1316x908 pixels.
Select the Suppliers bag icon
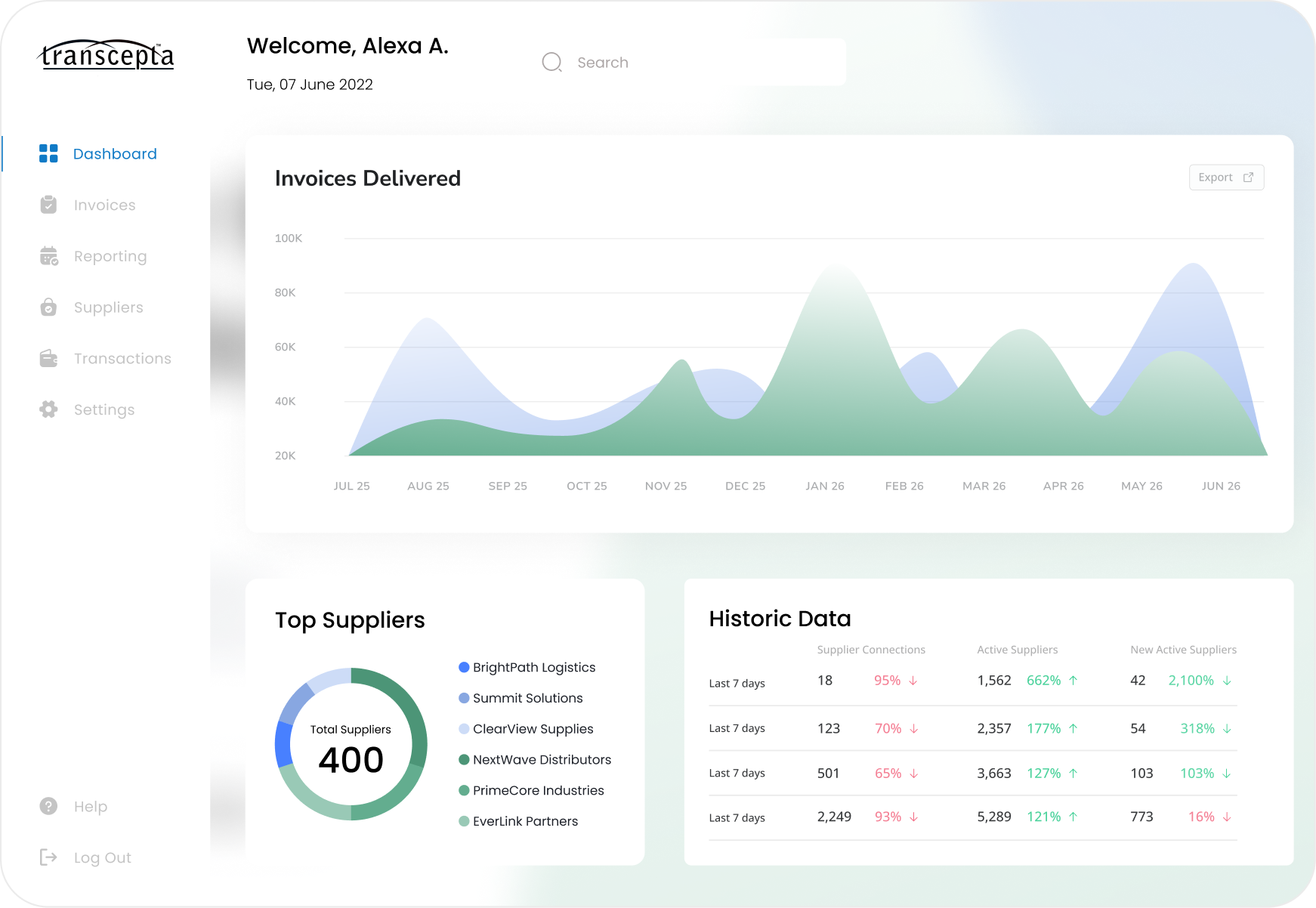(48, 307)
